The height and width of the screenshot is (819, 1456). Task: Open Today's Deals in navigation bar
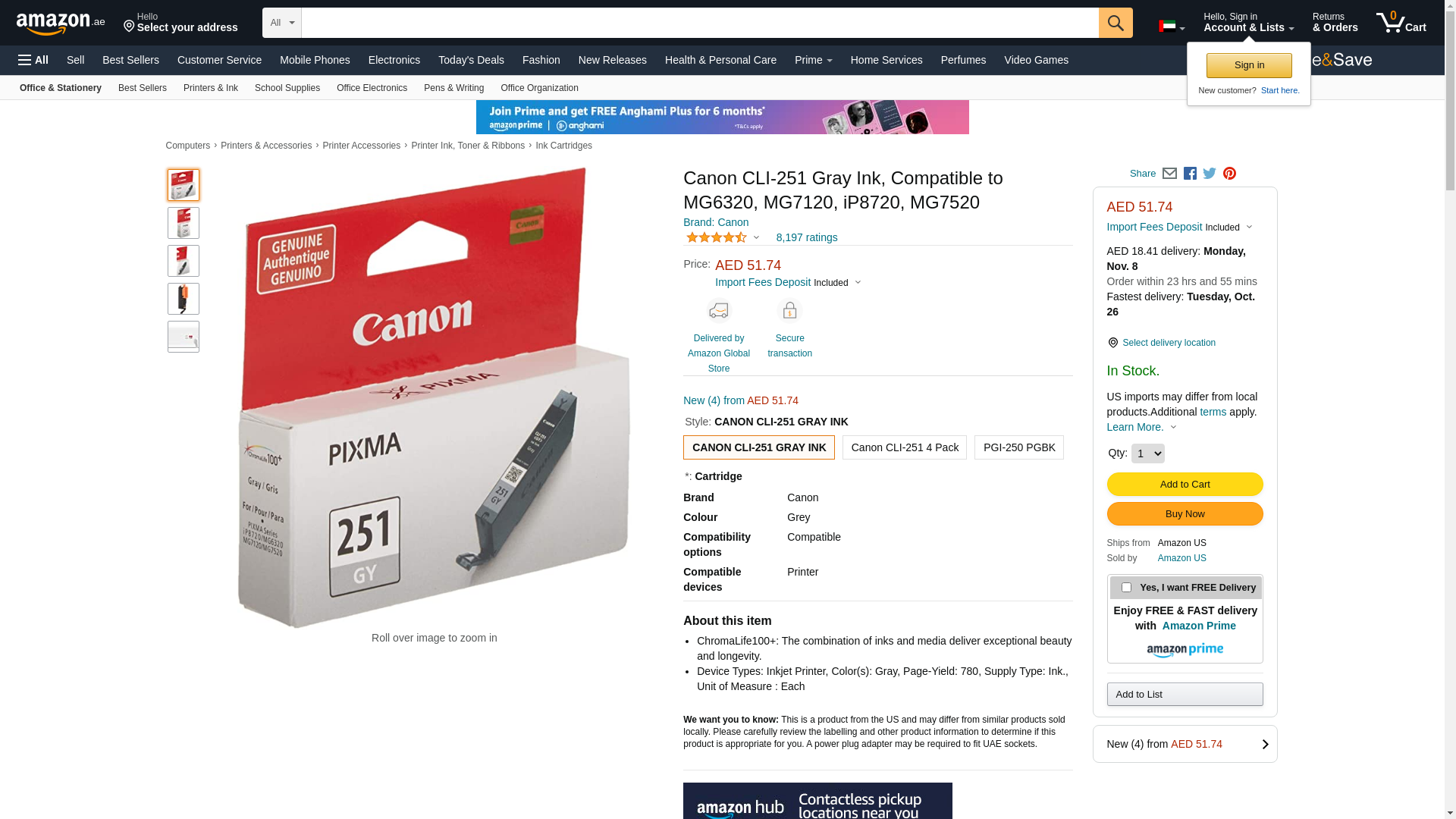coord(471,60)
